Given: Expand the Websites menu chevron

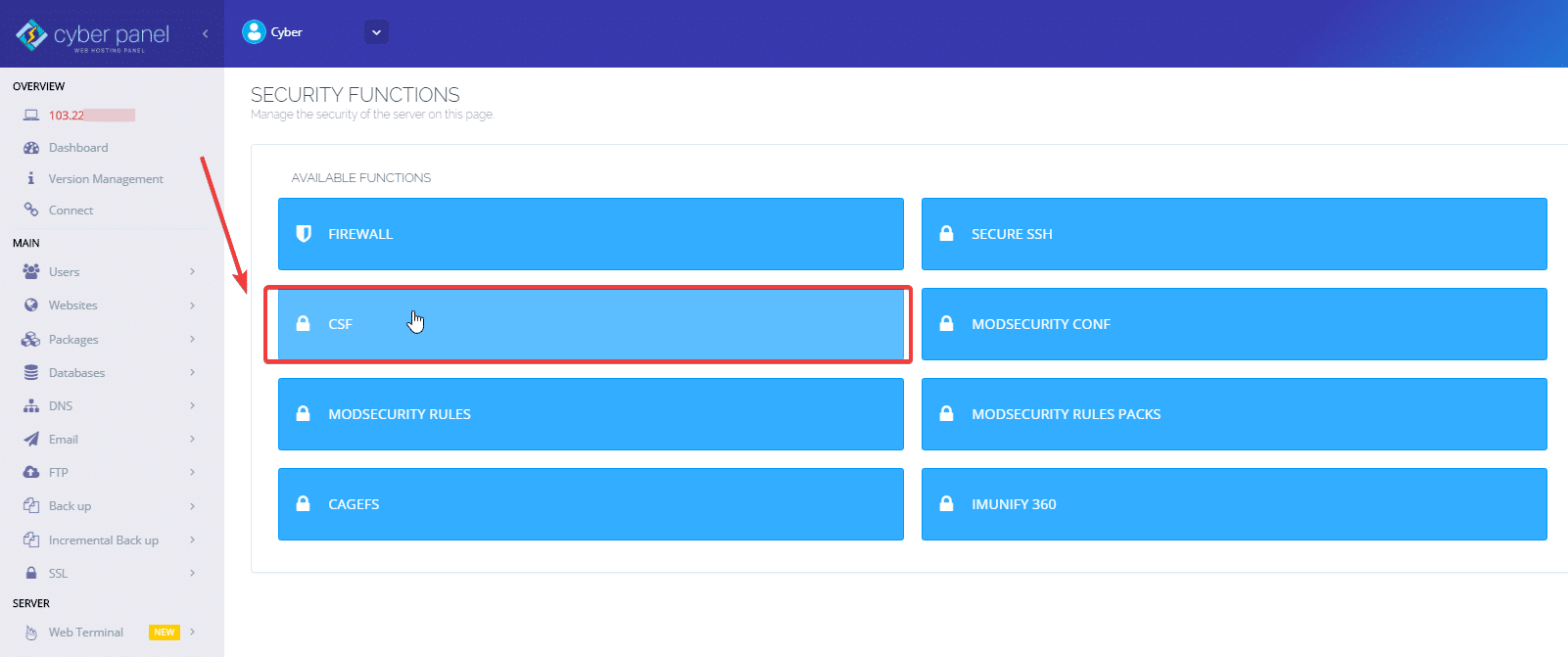Looking at the screenshot, I should [192, 305].
